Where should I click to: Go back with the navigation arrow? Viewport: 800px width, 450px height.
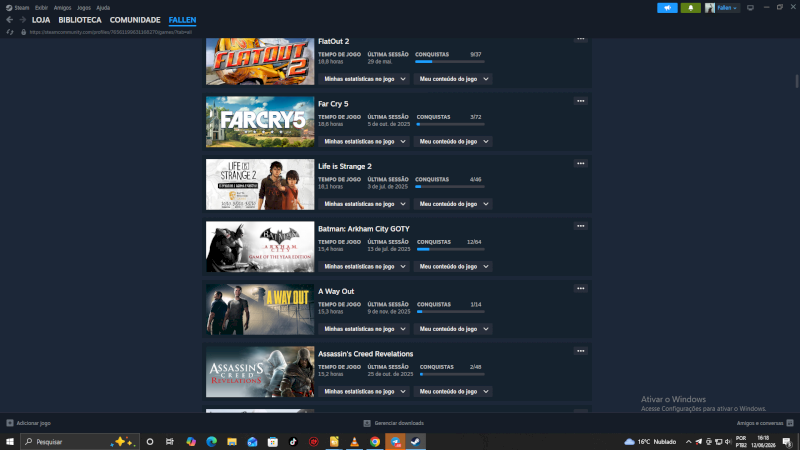click(9, 20)
